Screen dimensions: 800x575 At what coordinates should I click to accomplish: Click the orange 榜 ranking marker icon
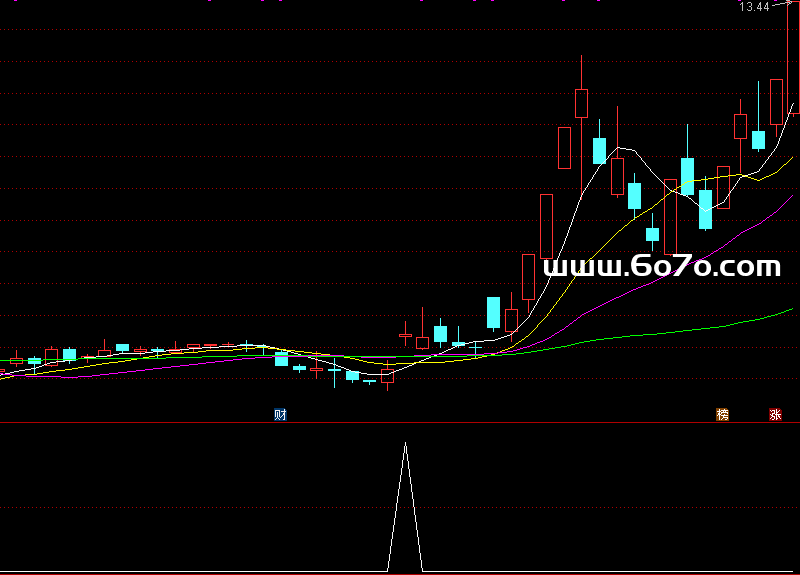click(722, 414)
